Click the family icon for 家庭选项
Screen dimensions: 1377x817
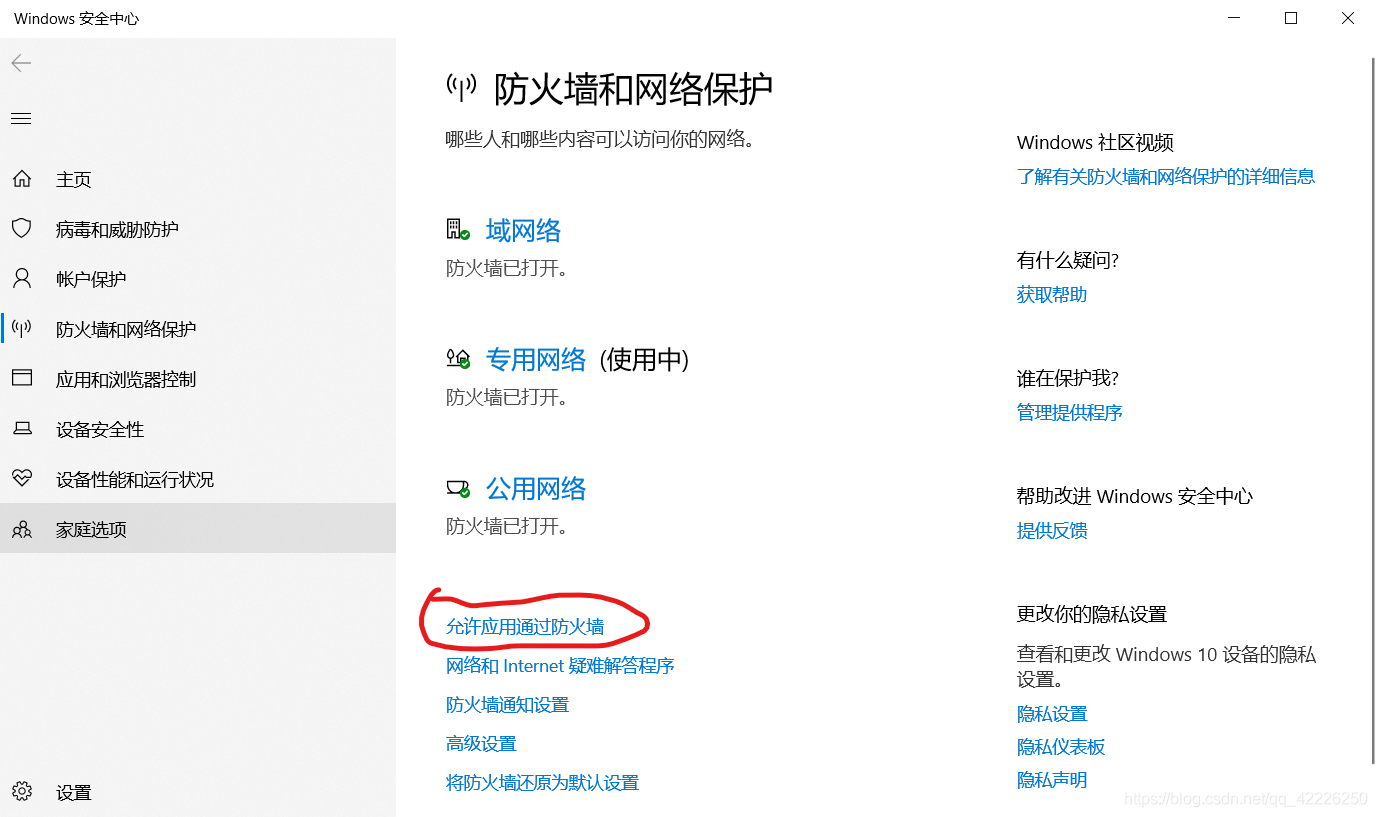click(x=22, y=529)
